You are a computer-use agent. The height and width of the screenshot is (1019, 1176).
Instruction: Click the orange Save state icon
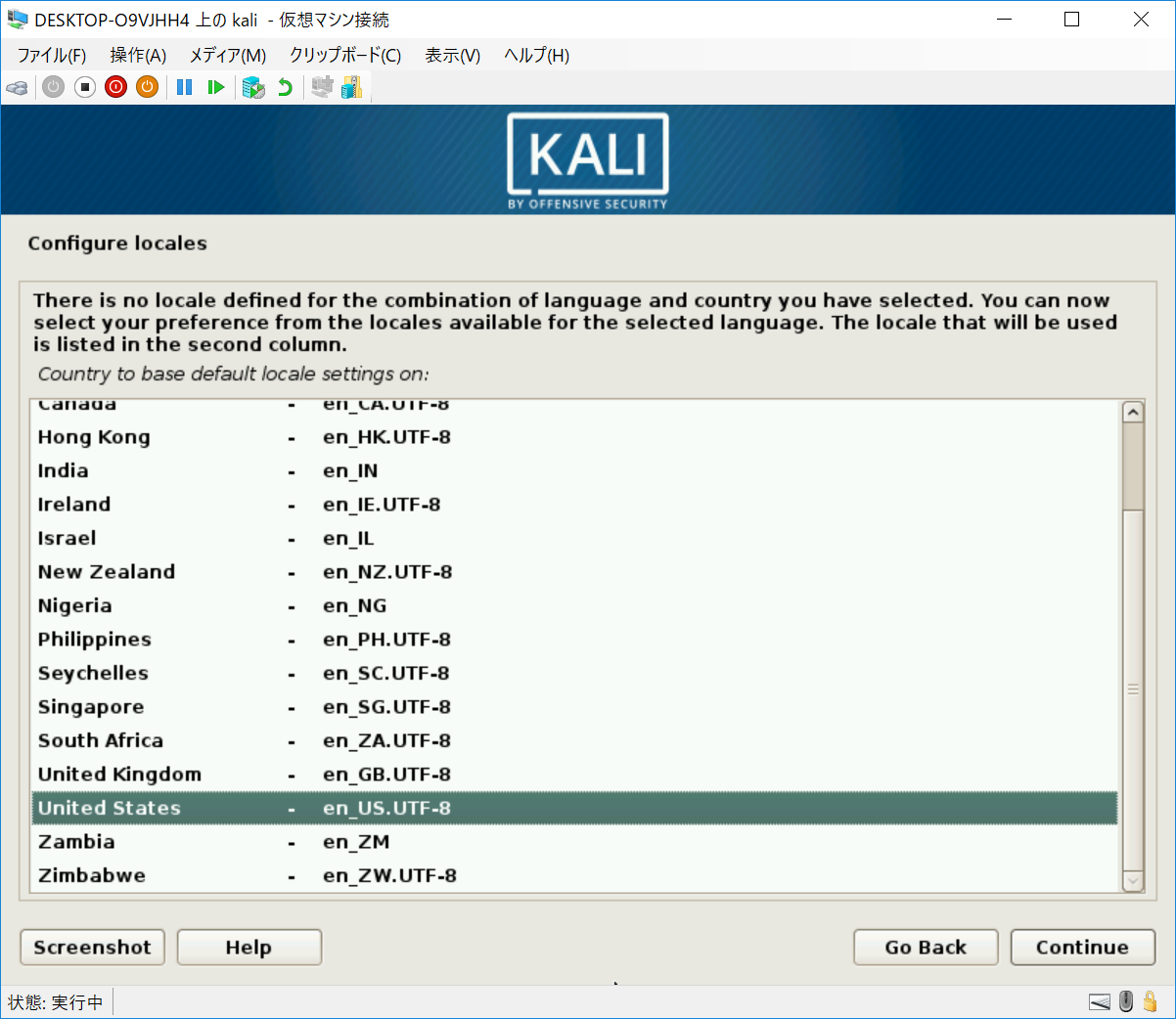(x=148, y=87)
